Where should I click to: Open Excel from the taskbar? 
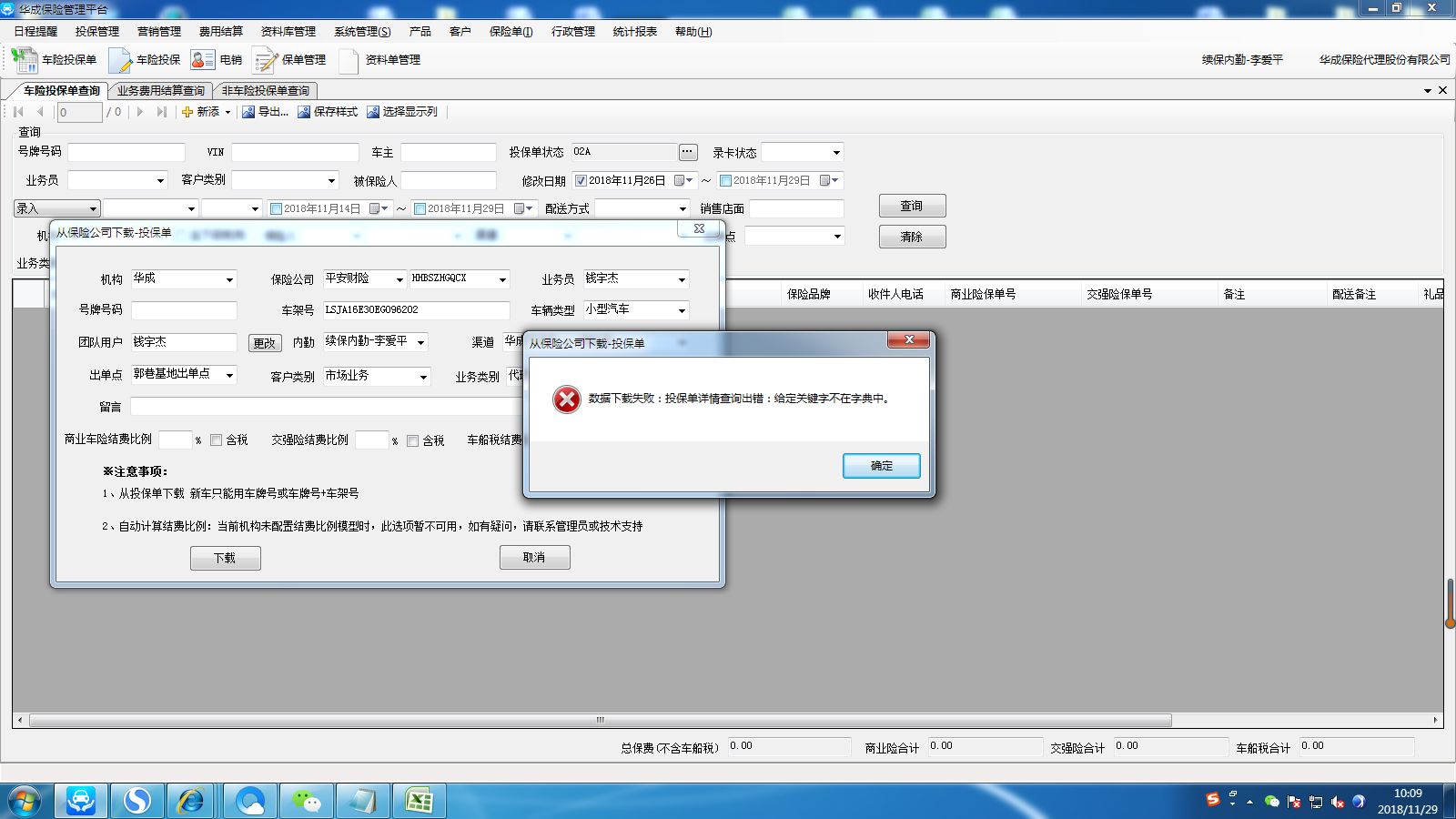tap(420, 801)
